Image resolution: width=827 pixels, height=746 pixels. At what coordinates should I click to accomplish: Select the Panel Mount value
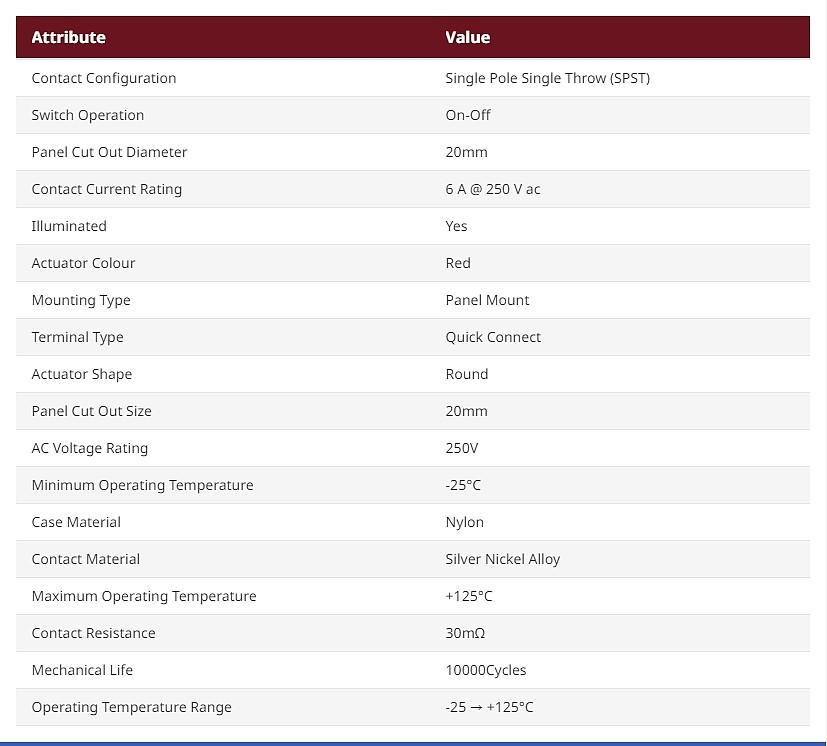(487, 300)
